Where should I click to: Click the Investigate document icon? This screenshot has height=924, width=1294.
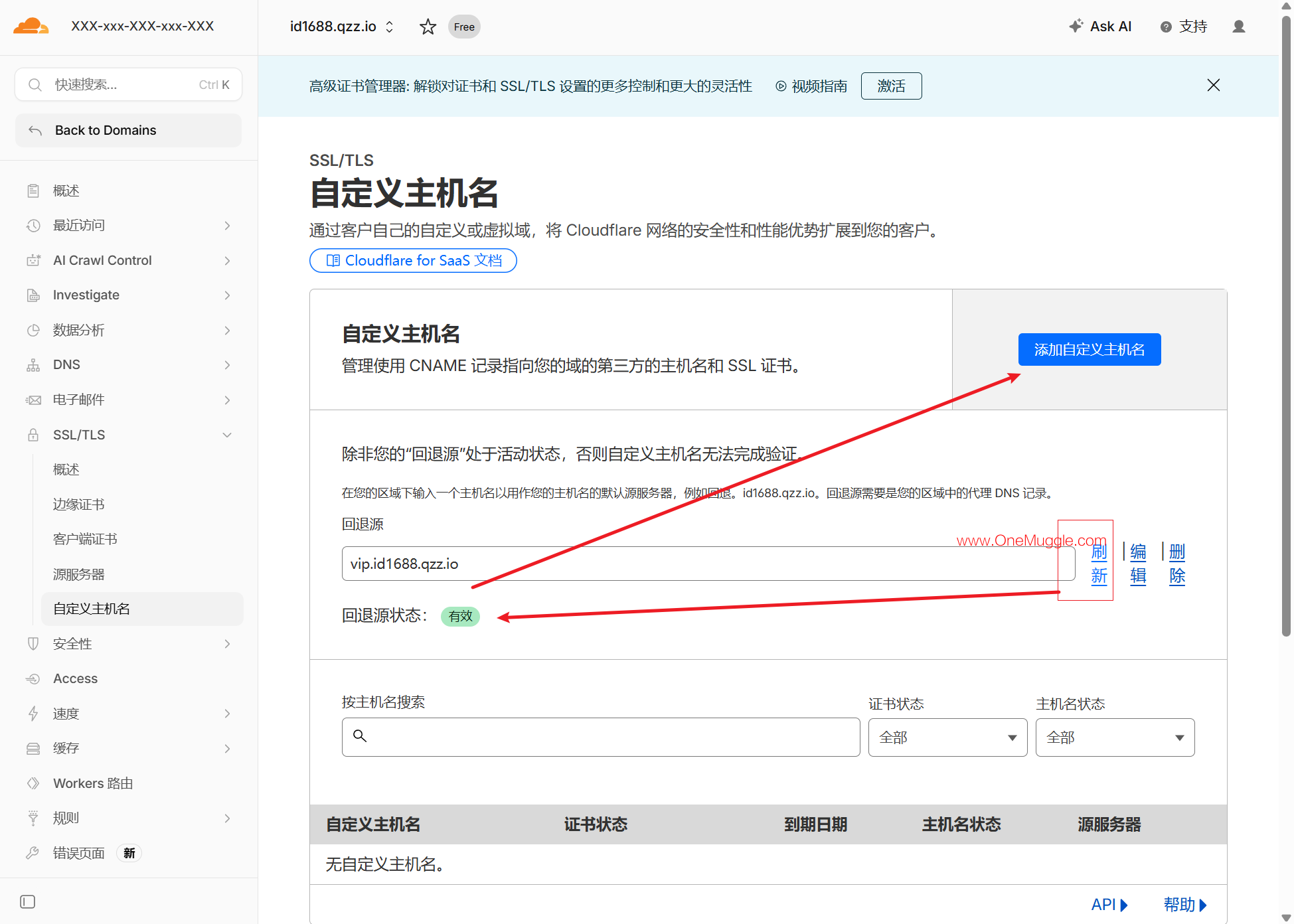tap(33, 295)
